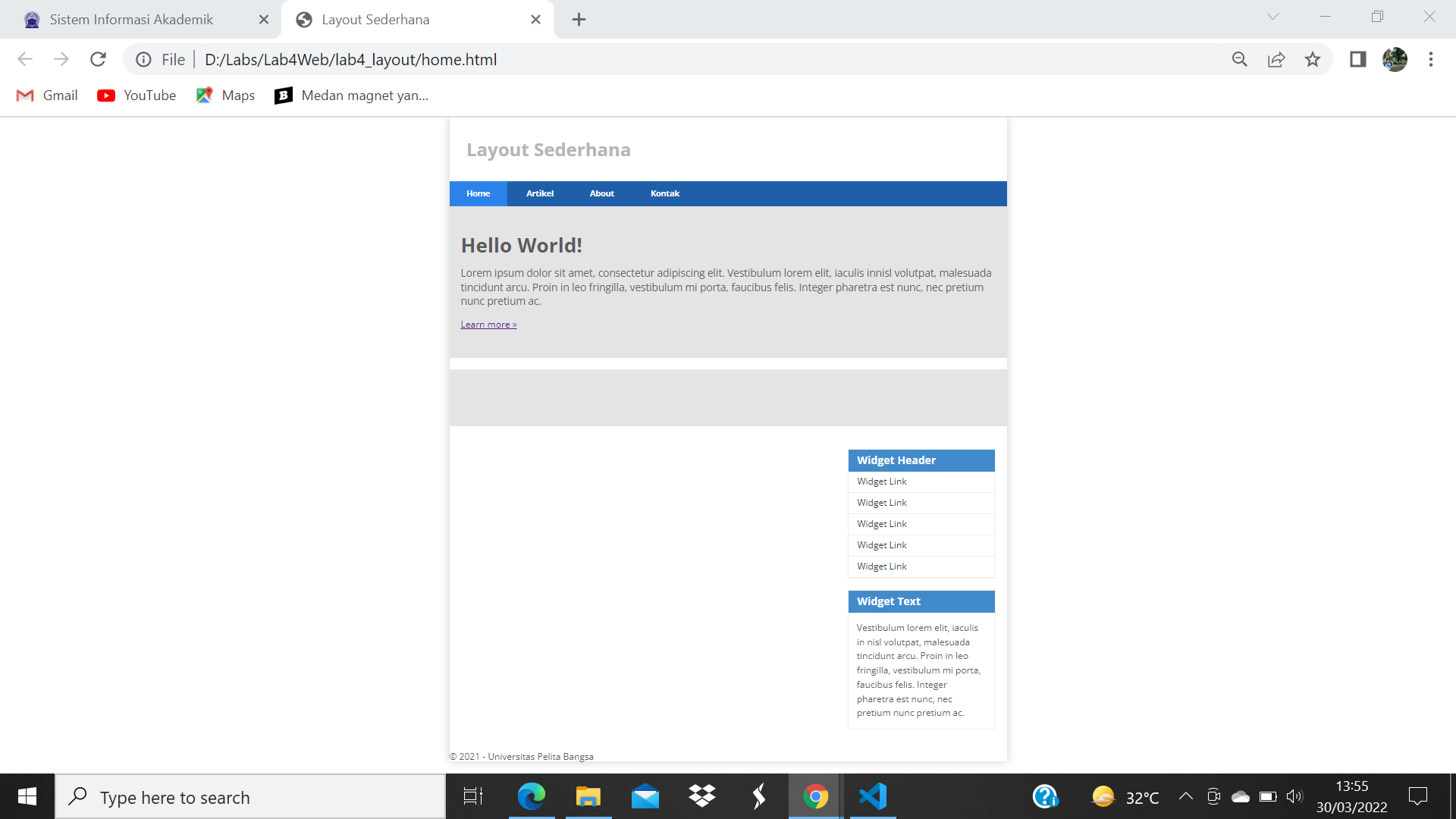Image resolution: width=1456 pixels, height=819 pixels.
Task: Launch Visual Studio Code from the taskbar
Action: tap(872, 796)
